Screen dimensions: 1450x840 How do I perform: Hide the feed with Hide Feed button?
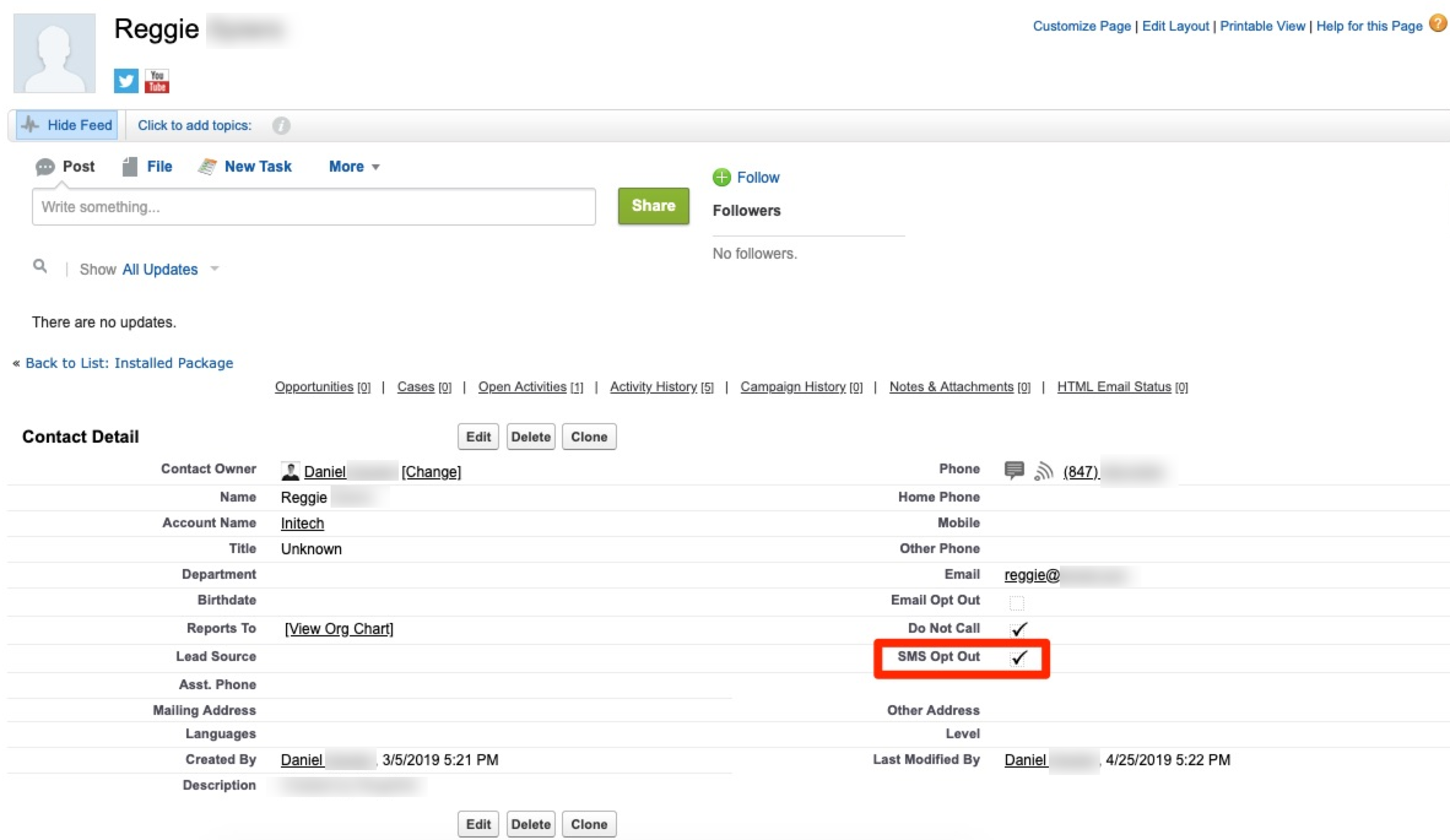(x=67, y=125)
